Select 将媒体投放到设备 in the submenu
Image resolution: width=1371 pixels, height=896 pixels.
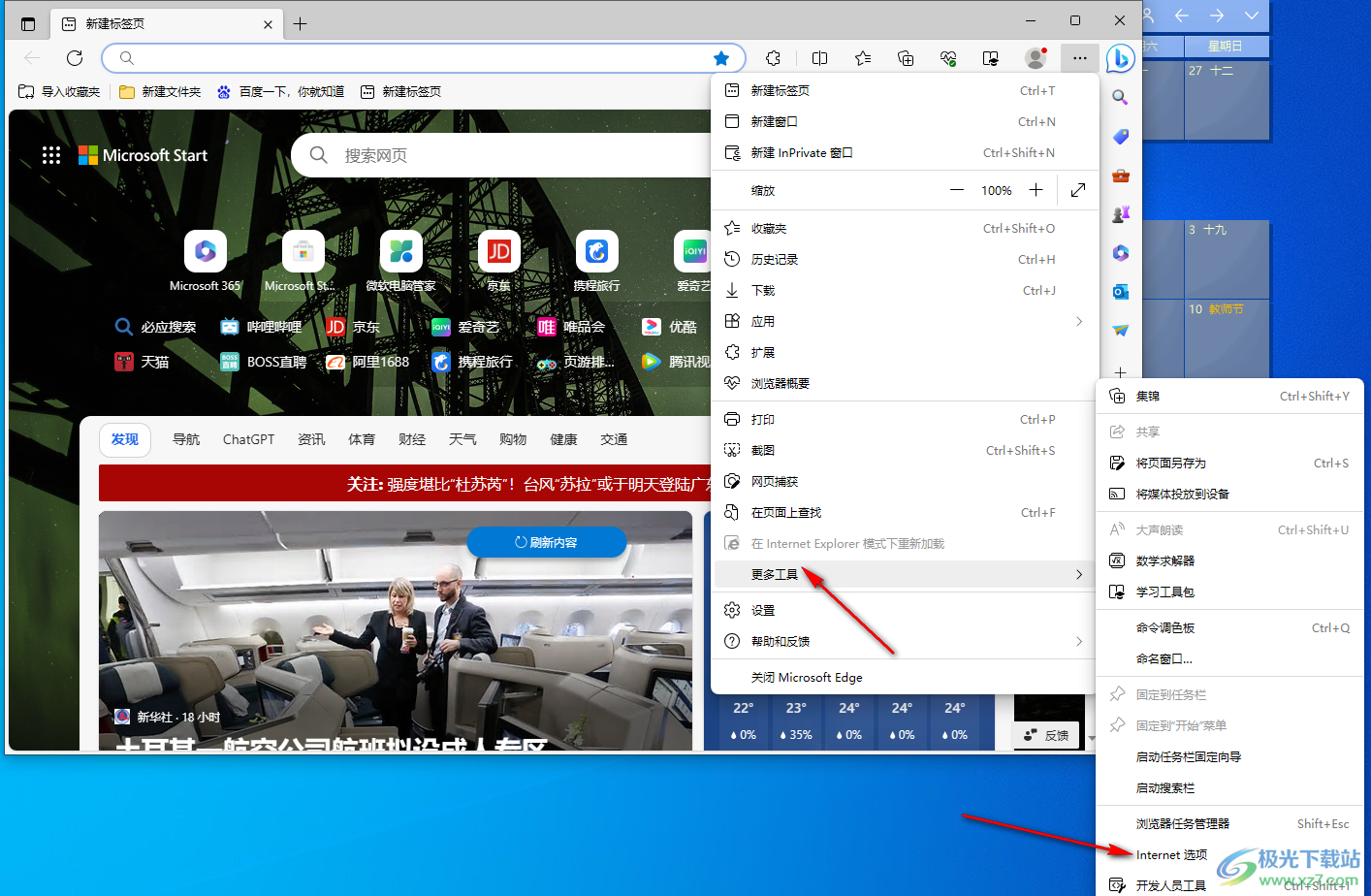1229,494
